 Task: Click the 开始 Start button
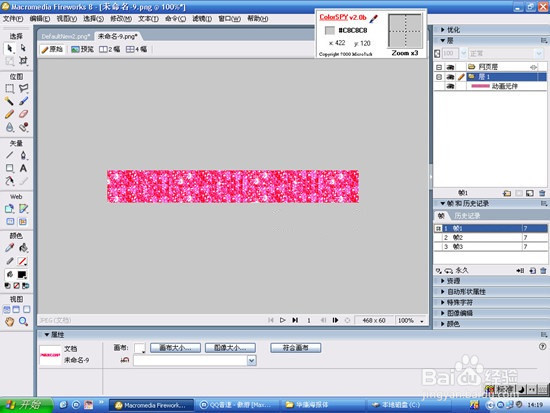coord(26,405)
